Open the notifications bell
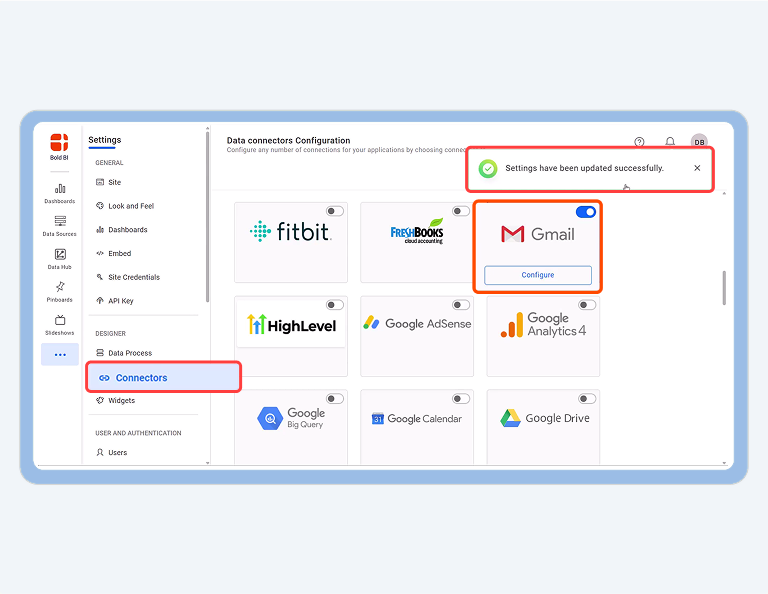768x594 pixels. (670, 142)
